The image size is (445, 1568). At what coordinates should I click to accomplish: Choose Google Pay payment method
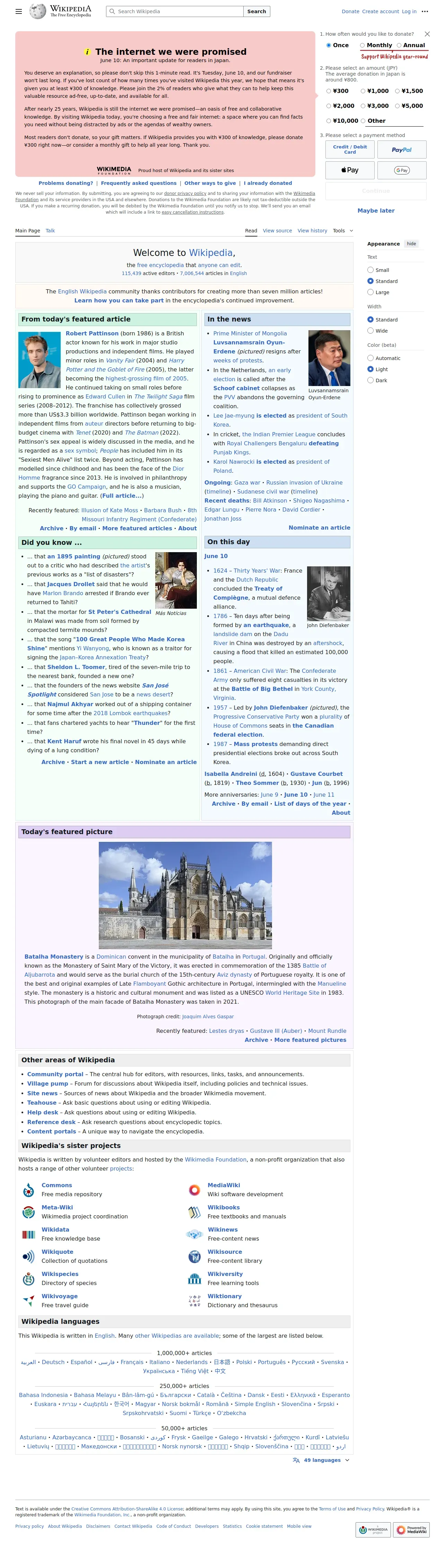[402, 170]
